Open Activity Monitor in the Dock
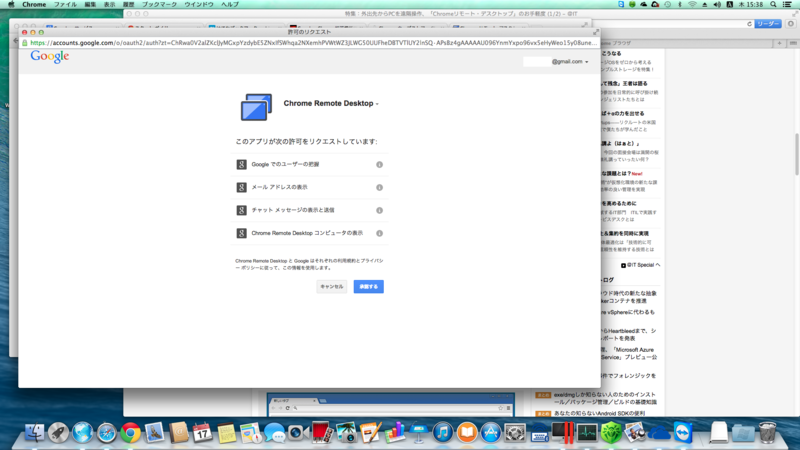The image size is (800, 450). coord(587,433)
